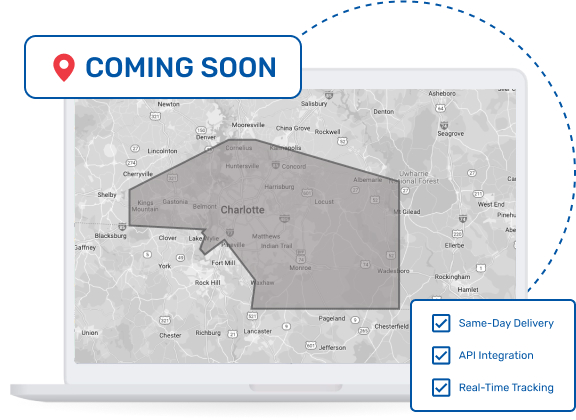
Task: Click the Route 274 shield near Cherryville
Action: click(x=132, y=162)
